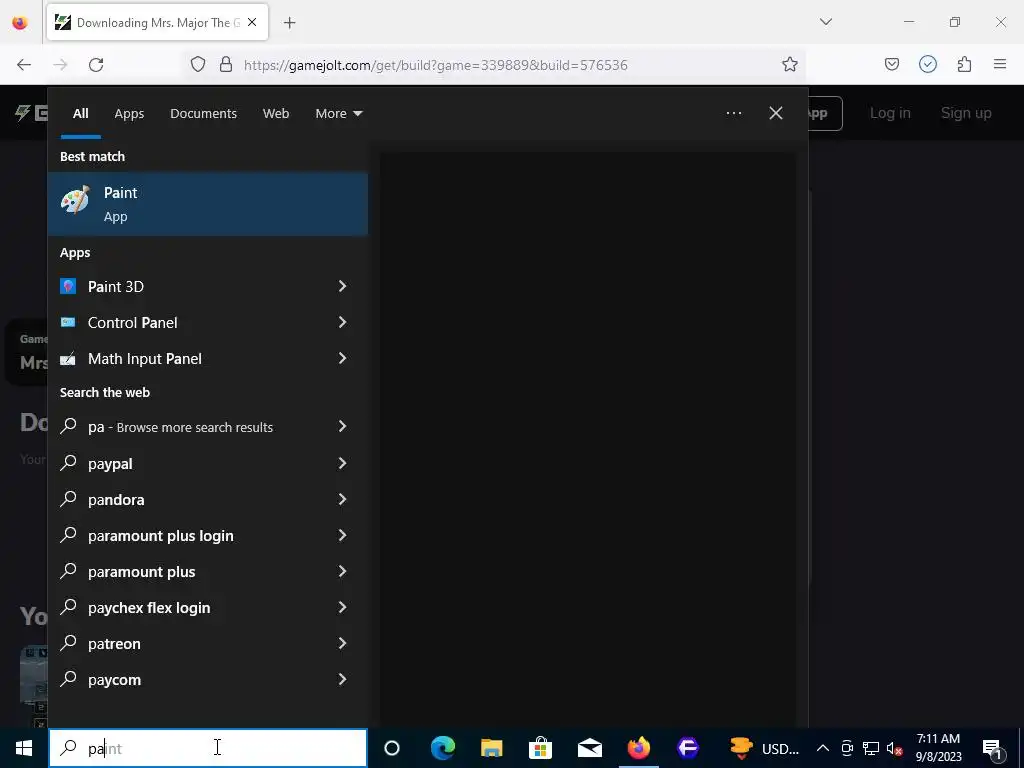Expand the pandora web suggestion arrow
The height and width of the screenshot is (768, 1024).
coord(342,499)
